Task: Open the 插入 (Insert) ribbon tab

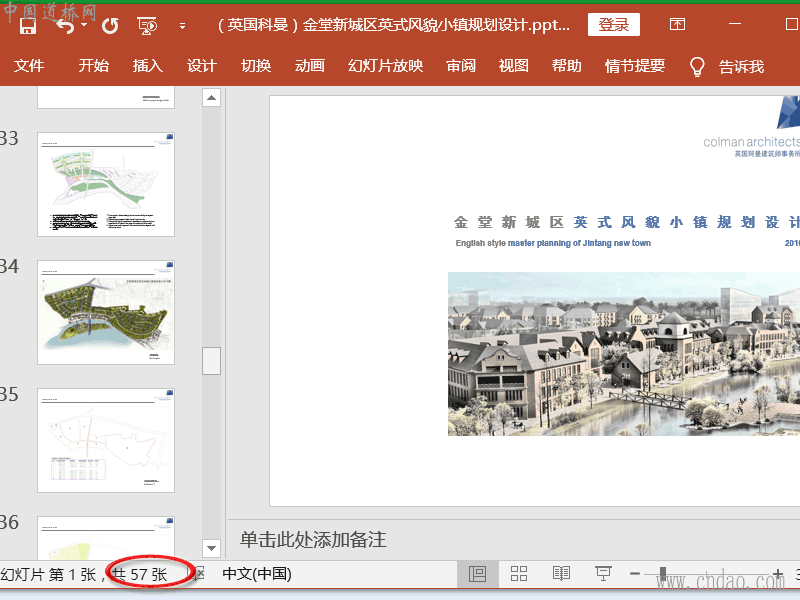Action: pos(148,66)
